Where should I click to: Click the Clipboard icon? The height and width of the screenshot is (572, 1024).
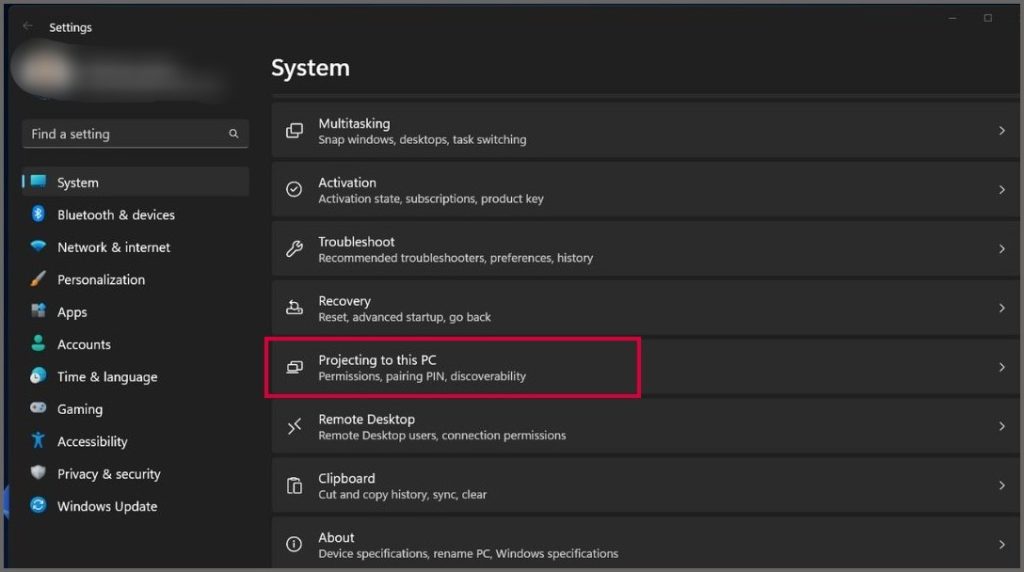[295, 485]
